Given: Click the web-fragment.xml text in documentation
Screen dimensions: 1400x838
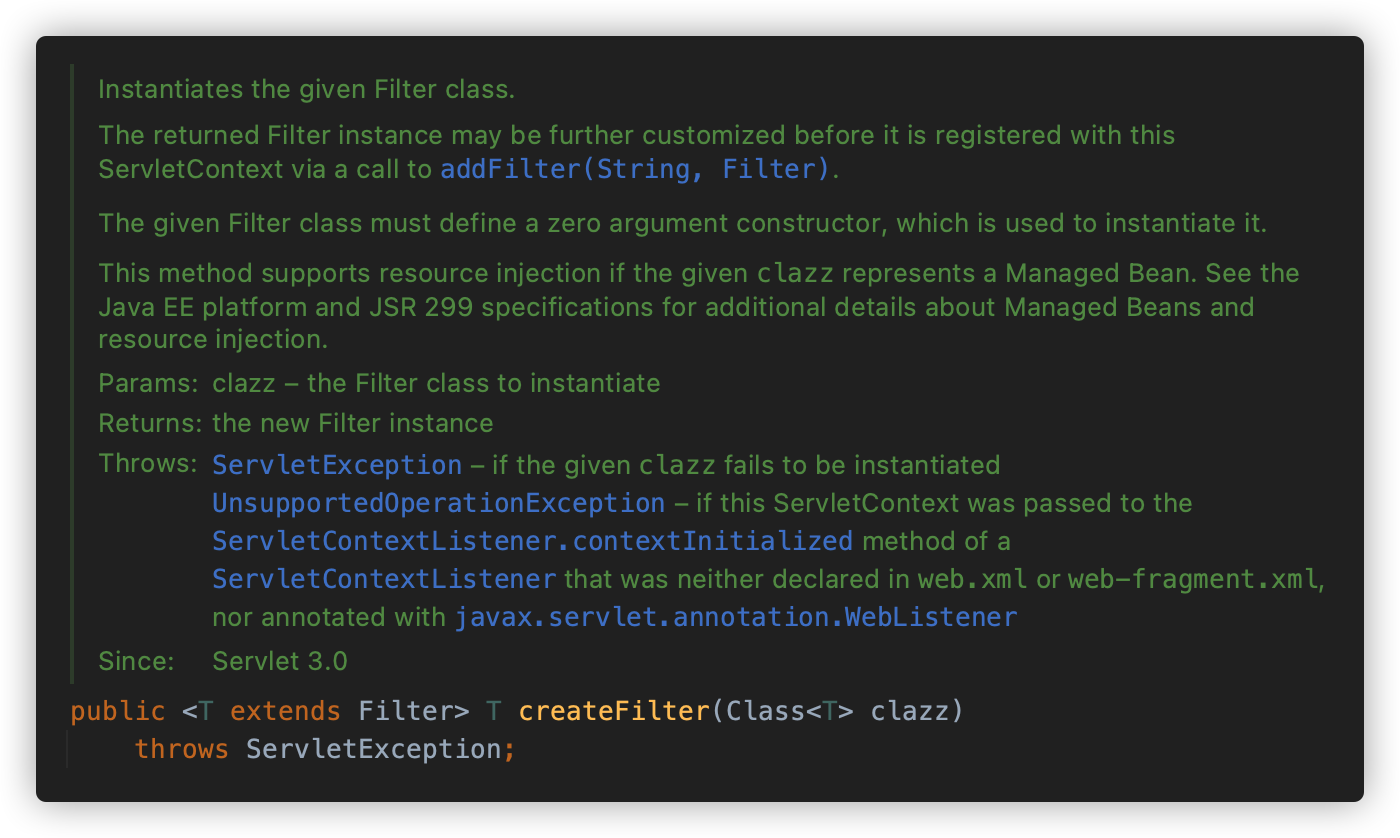Looking at the screenshot, I should [x=1192, y=579].
